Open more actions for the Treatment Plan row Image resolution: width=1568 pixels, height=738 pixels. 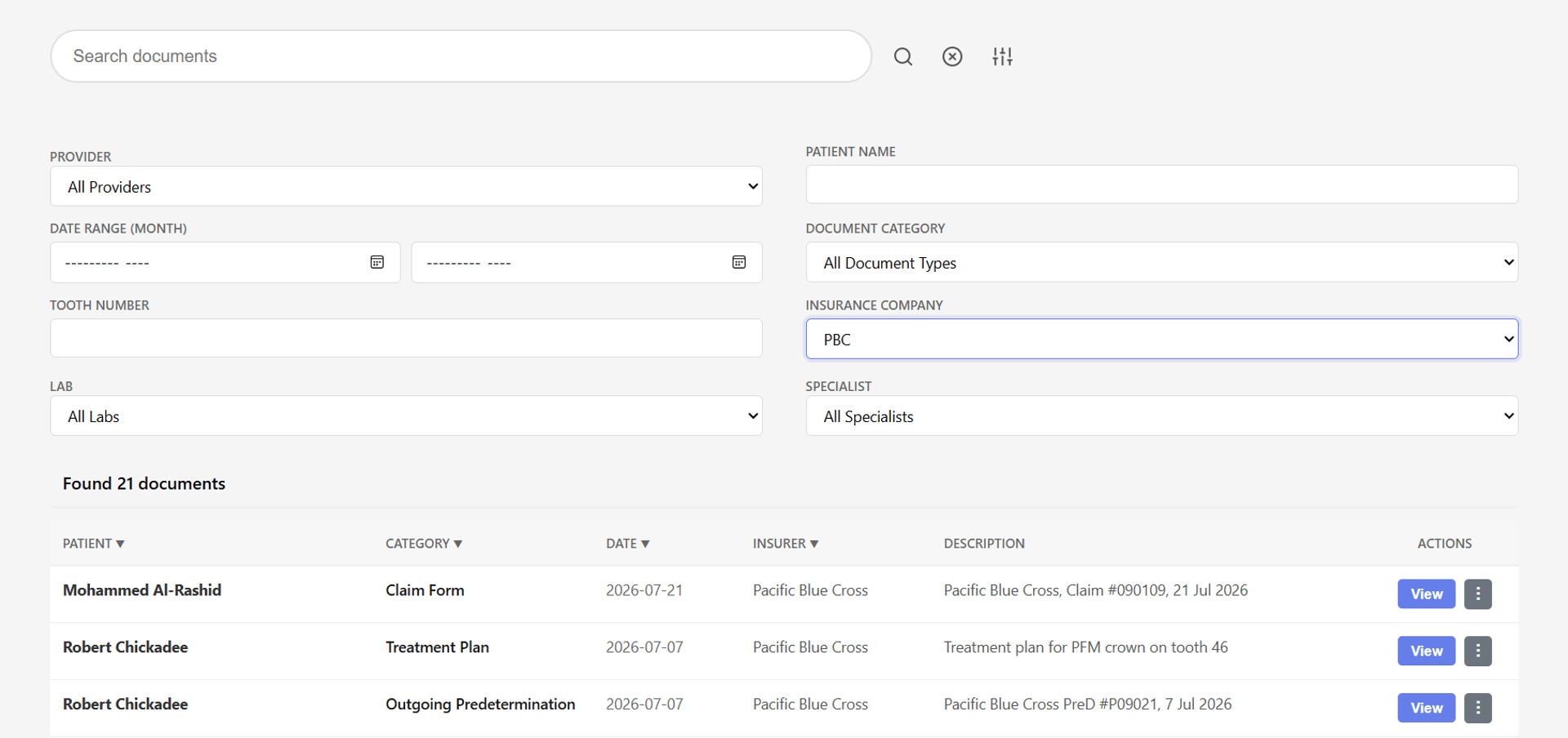pos(1477,651)
